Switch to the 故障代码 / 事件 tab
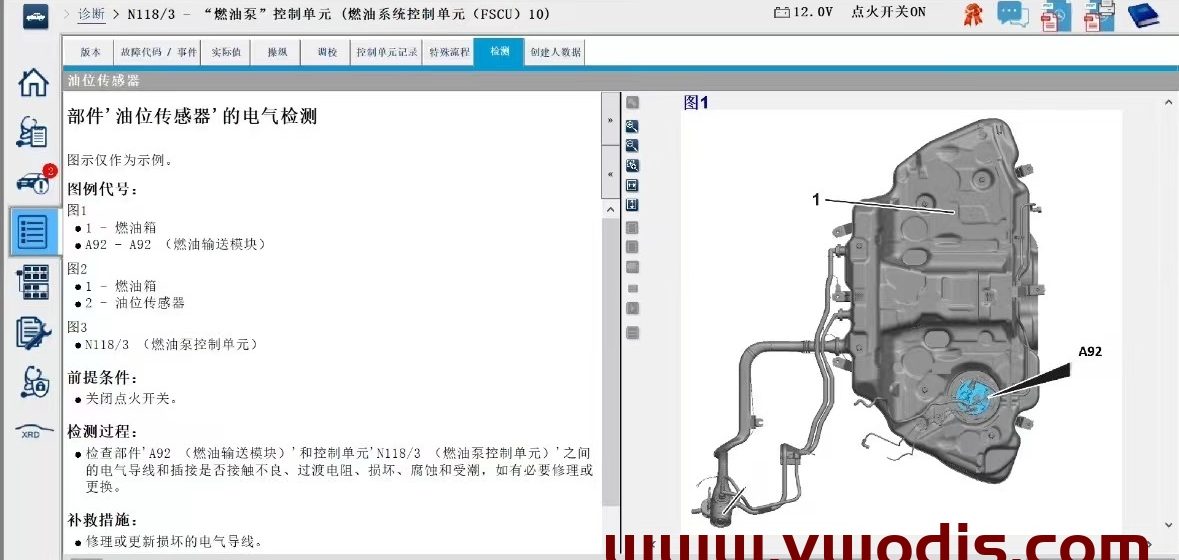This screenshot has width=1179, height=560. pos(159,52)
